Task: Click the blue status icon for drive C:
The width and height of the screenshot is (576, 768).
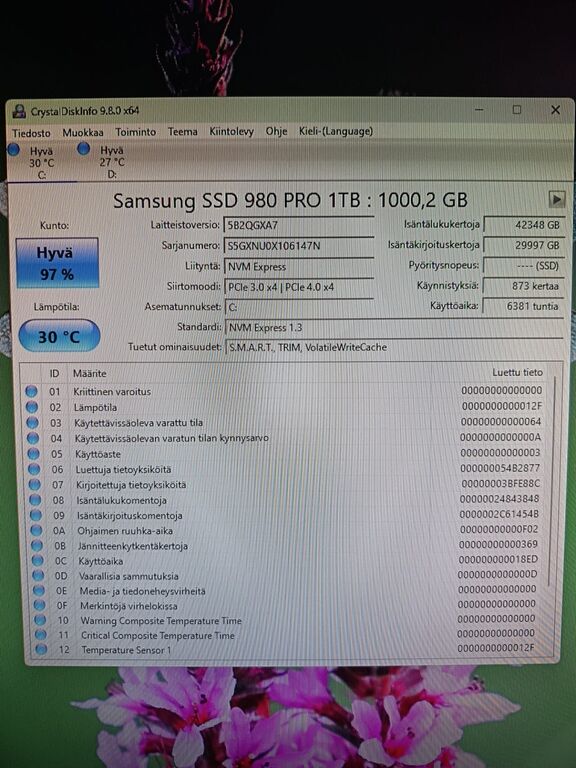Action: (x=14, y=149)
